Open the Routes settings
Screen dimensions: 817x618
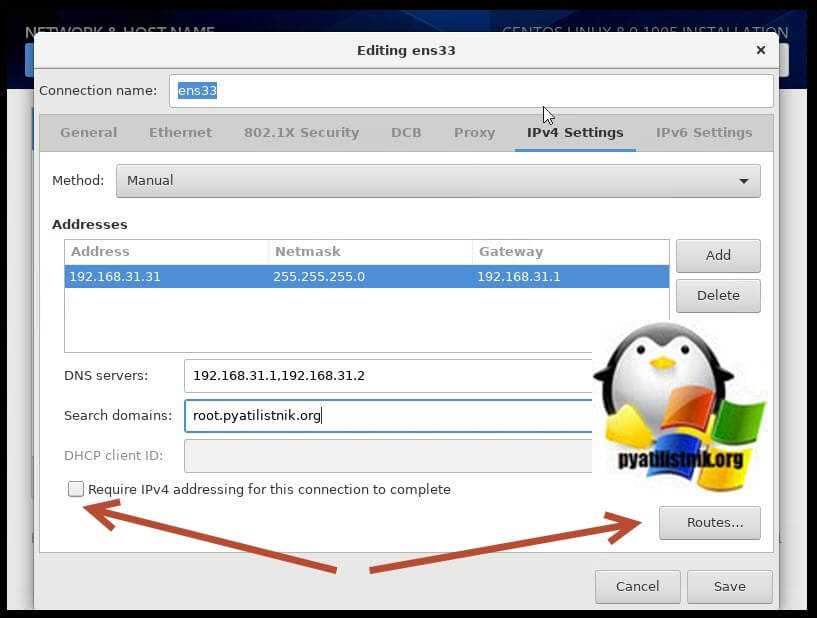point(710,523)
